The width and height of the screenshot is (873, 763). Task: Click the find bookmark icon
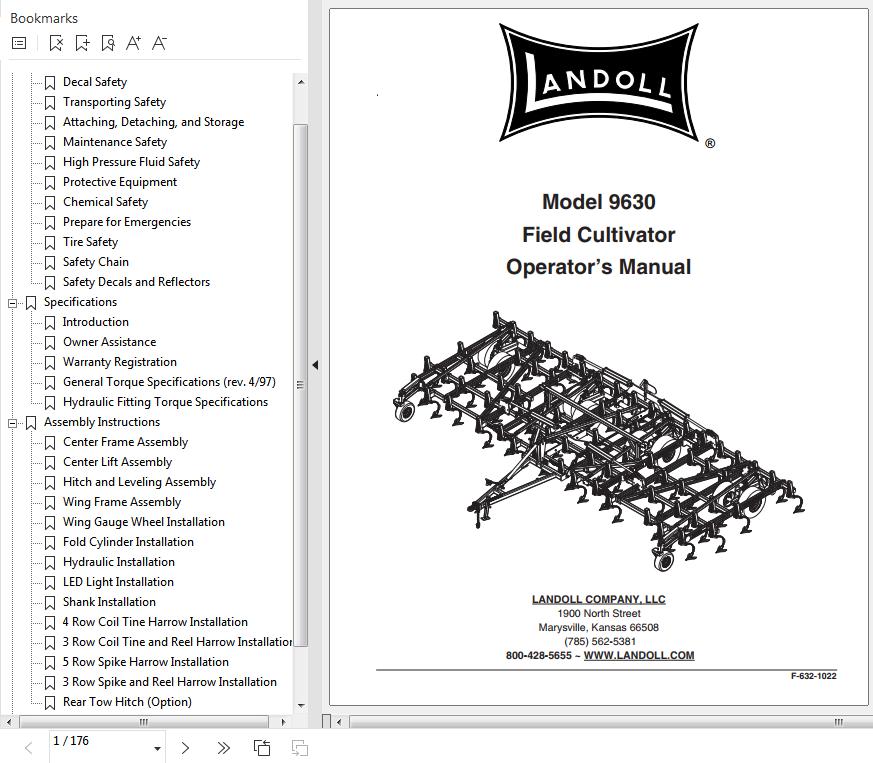[x=108, y=43]
